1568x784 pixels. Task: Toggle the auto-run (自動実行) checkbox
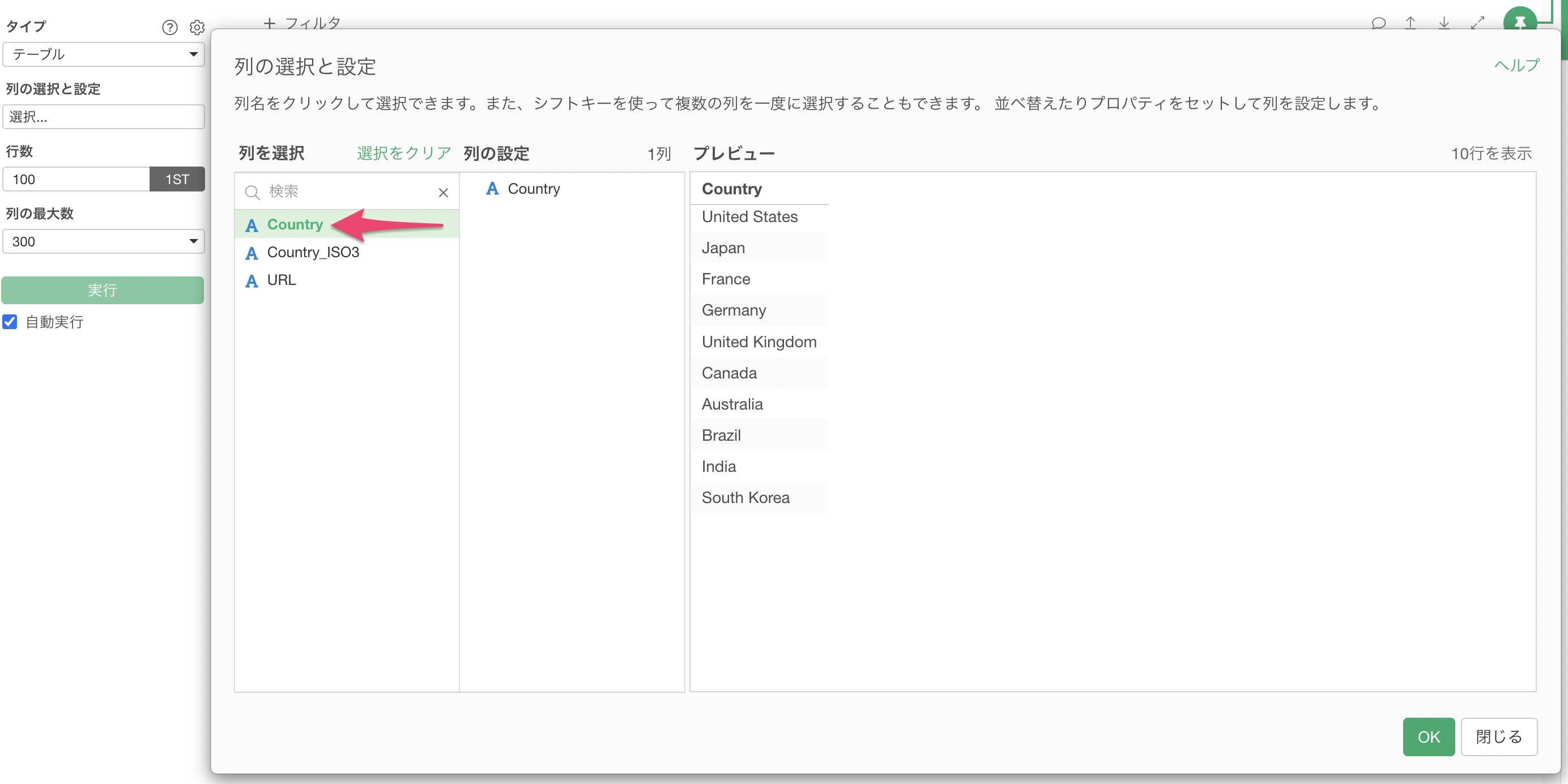pyautogui.click(x=10, y=321)
